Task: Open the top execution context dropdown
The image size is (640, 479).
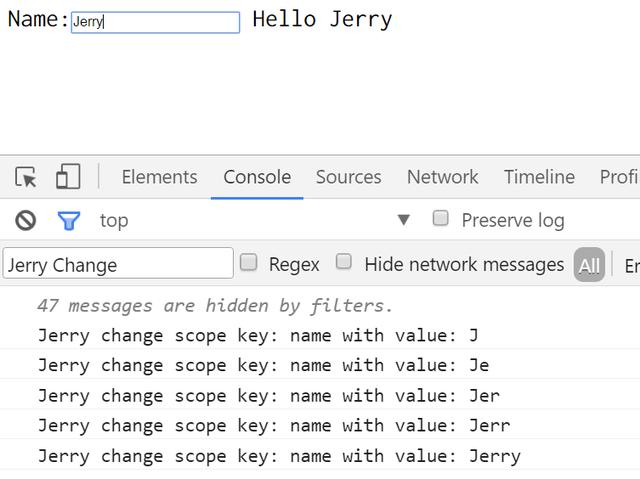Action: 403,220
